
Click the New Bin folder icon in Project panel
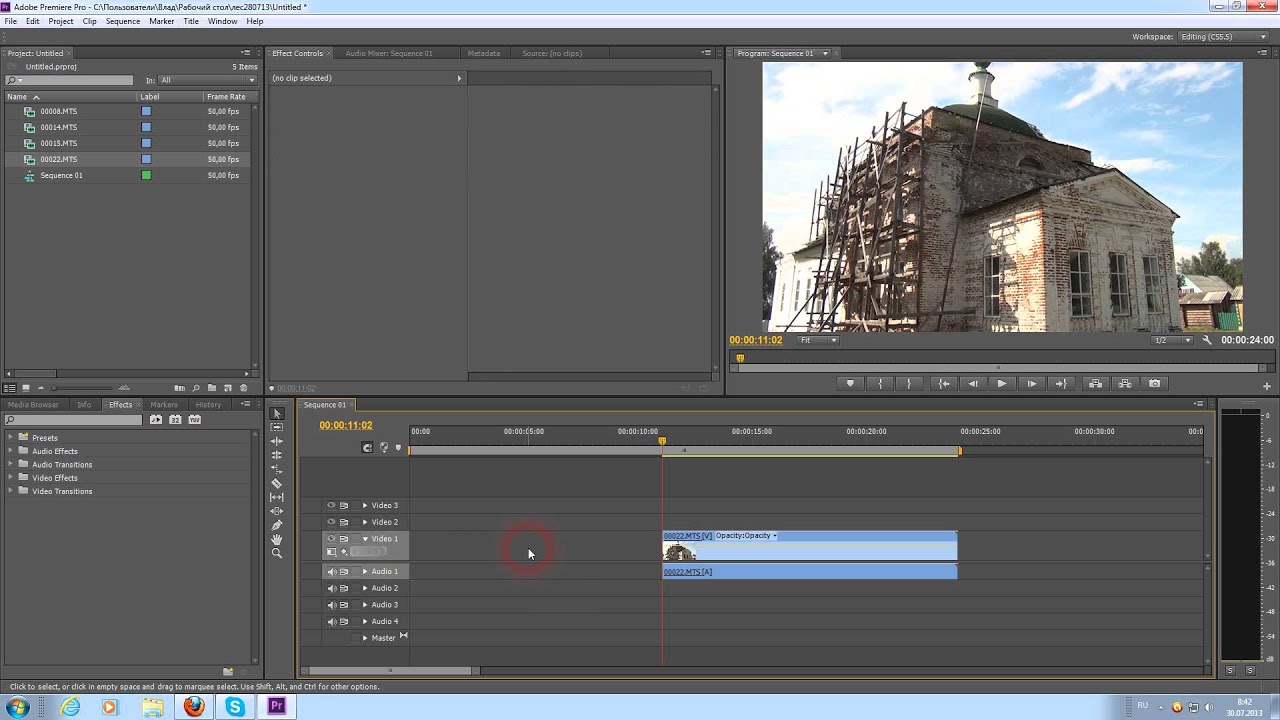click(x=212, y=388)
